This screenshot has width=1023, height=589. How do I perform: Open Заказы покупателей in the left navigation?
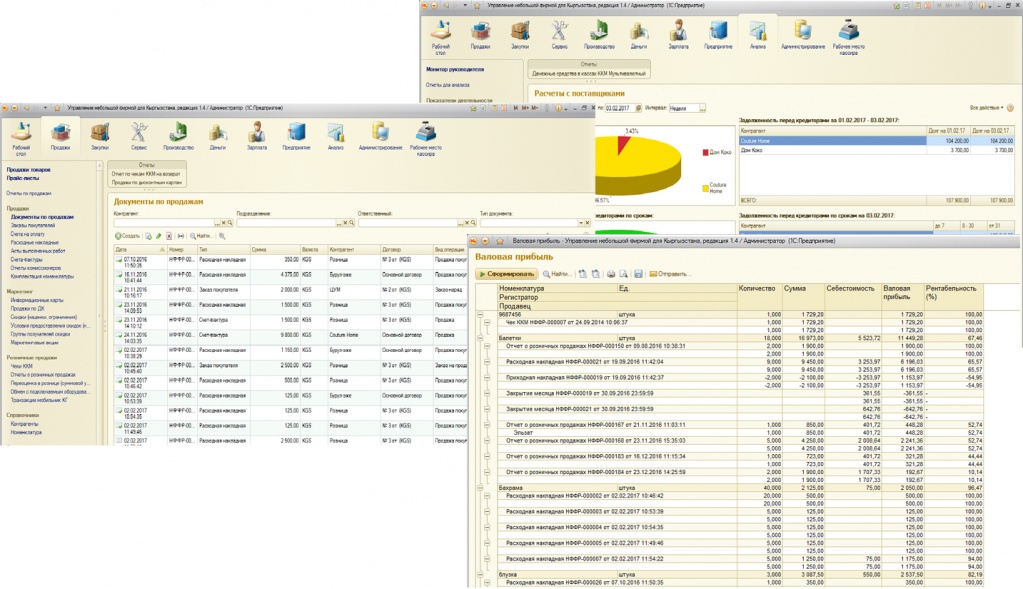click(x=33, y=226)
